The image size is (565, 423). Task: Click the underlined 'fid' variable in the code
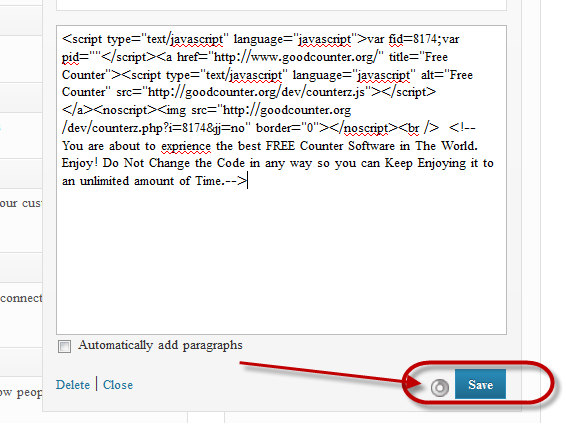(x=396, y=39)
